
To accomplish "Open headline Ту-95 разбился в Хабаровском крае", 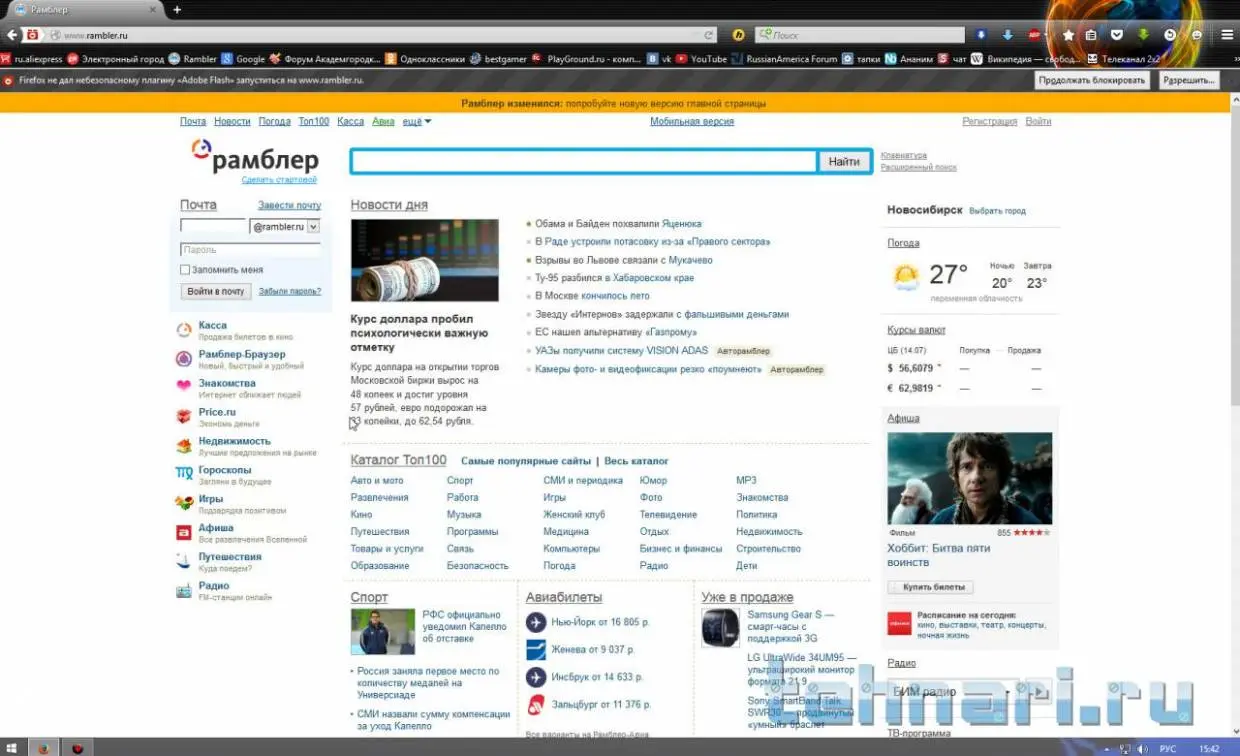I will pyautogui.click(x=614, y=278).
